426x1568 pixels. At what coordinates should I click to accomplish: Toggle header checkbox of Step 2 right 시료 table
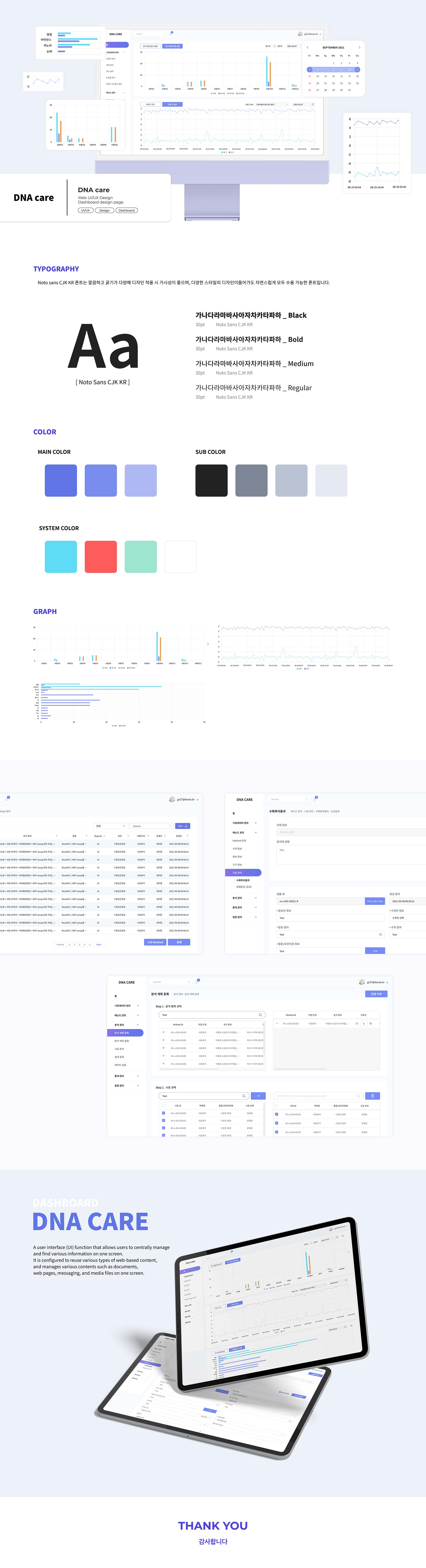[x=277, y=1105]
